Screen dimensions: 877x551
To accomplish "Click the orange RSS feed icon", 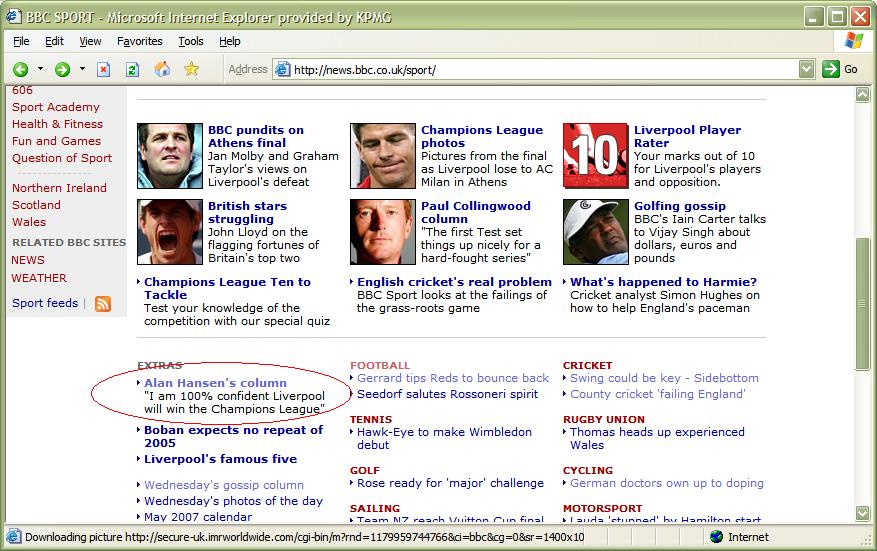I will pyautogui.click(x=102, y=304).
